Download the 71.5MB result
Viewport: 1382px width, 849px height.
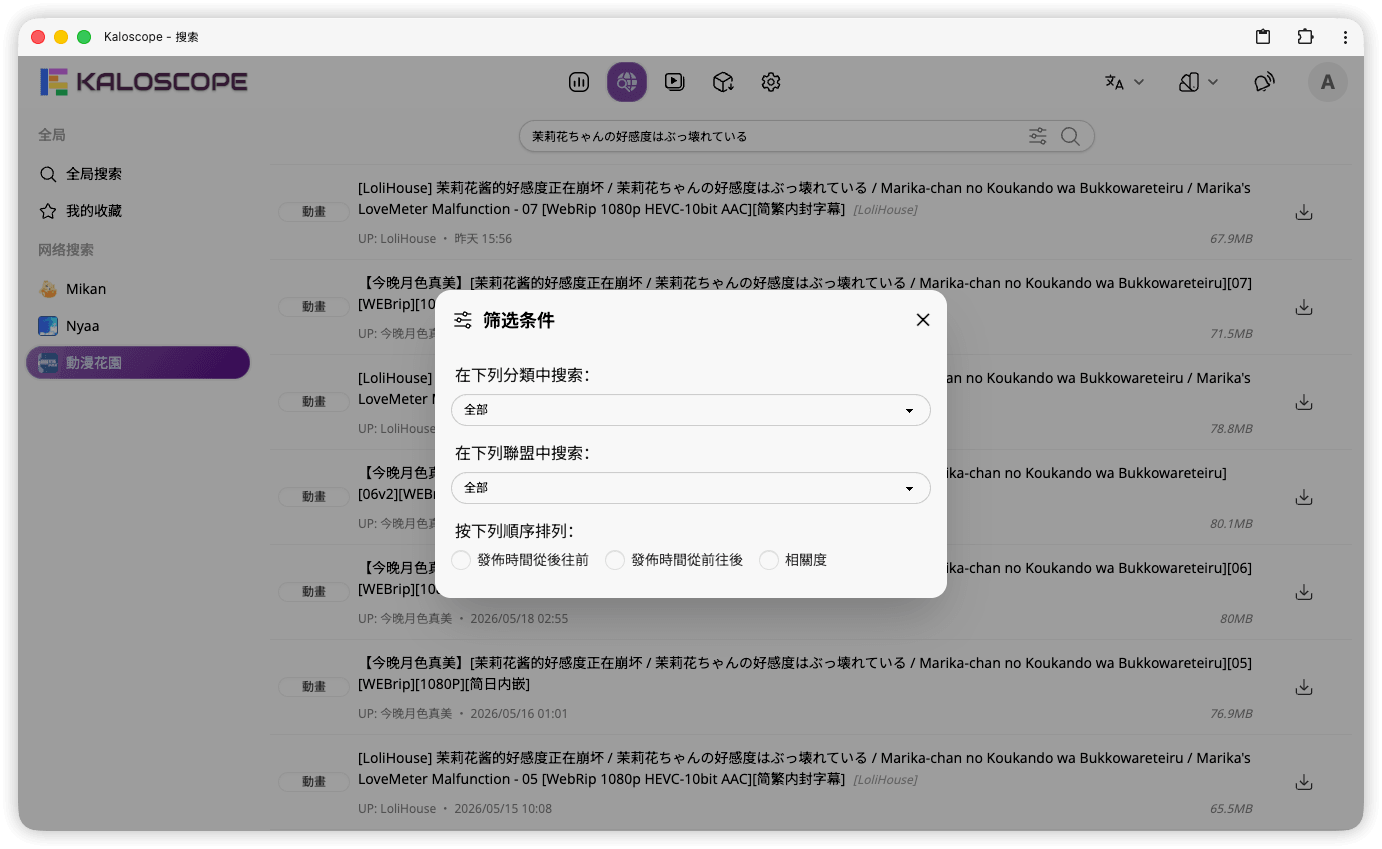[1303, 307]
